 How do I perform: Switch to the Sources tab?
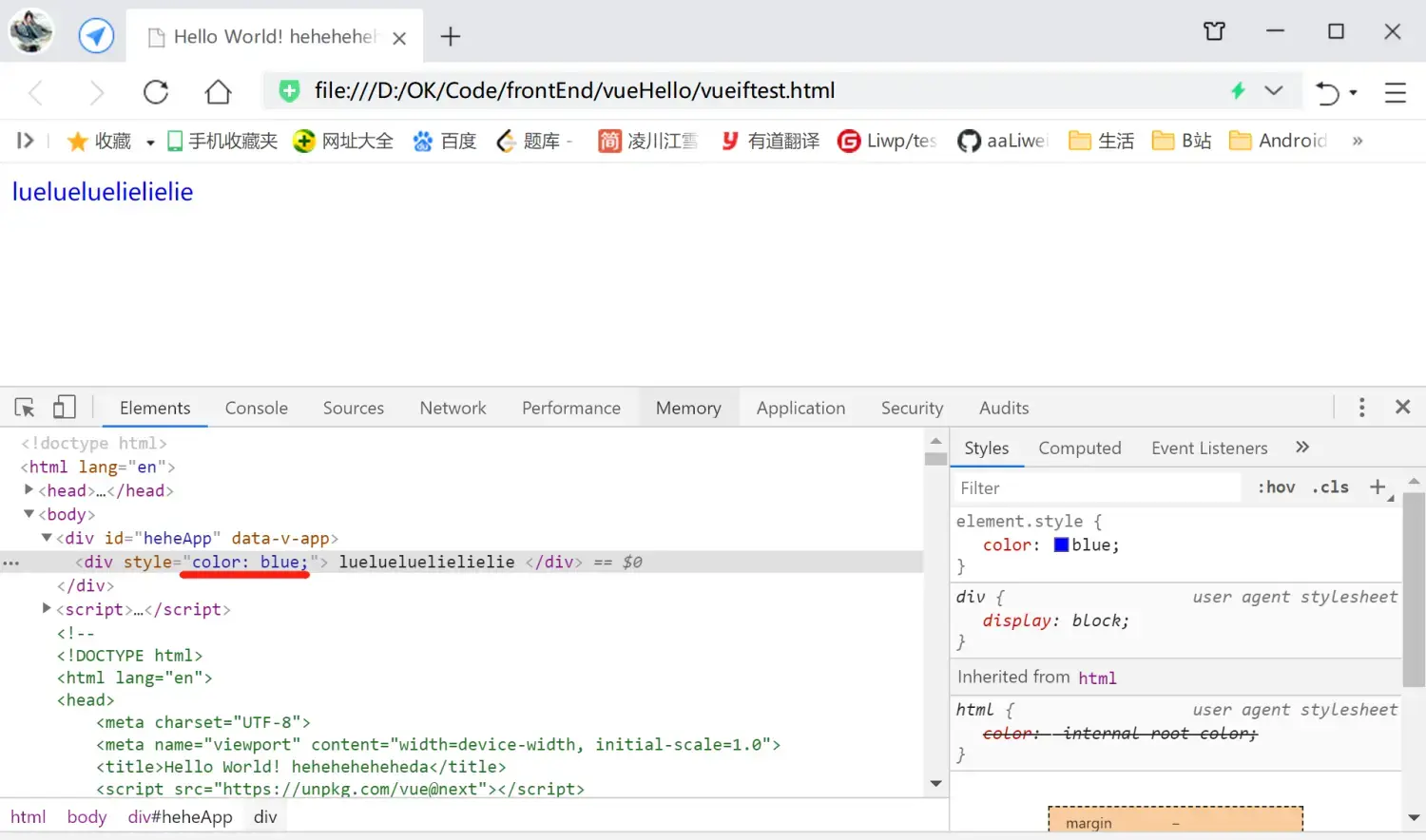pos(354,408)
